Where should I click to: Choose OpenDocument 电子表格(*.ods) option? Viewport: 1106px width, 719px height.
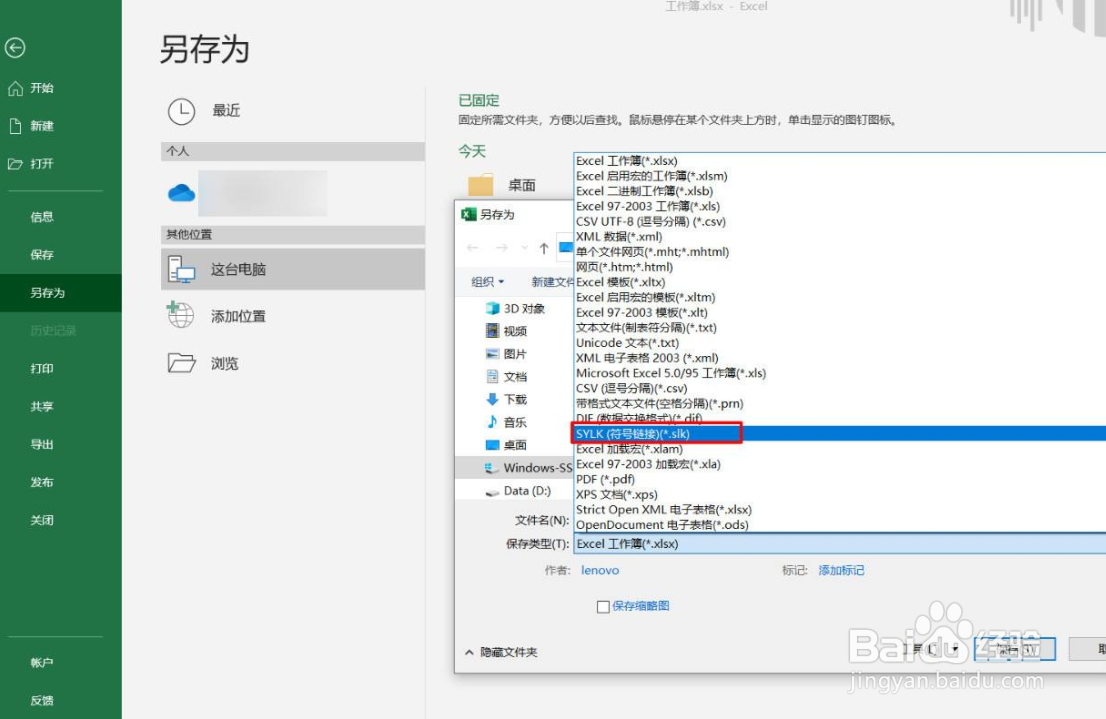[662, 525]
